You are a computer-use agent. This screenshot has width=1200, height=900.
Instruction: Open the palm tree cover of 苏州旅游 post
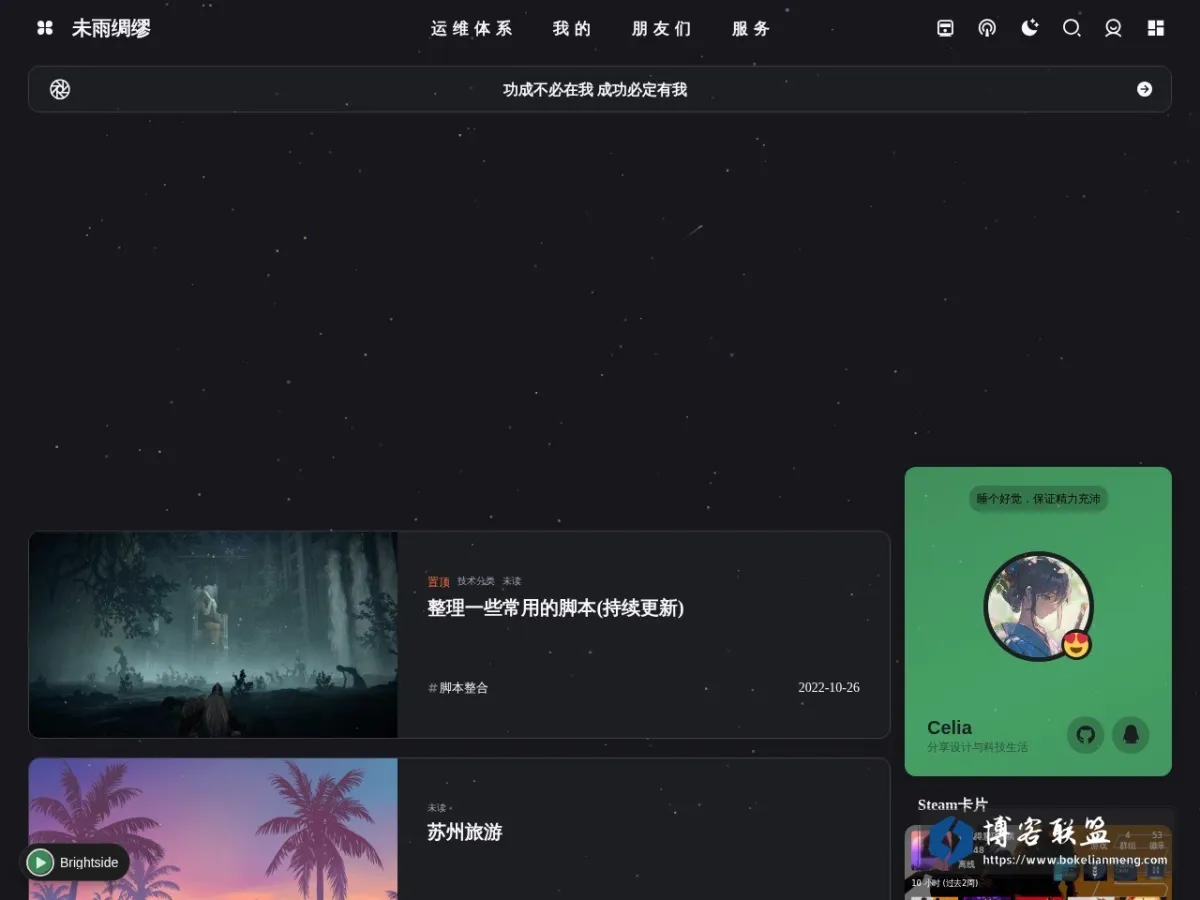click(x=213, y=829)
